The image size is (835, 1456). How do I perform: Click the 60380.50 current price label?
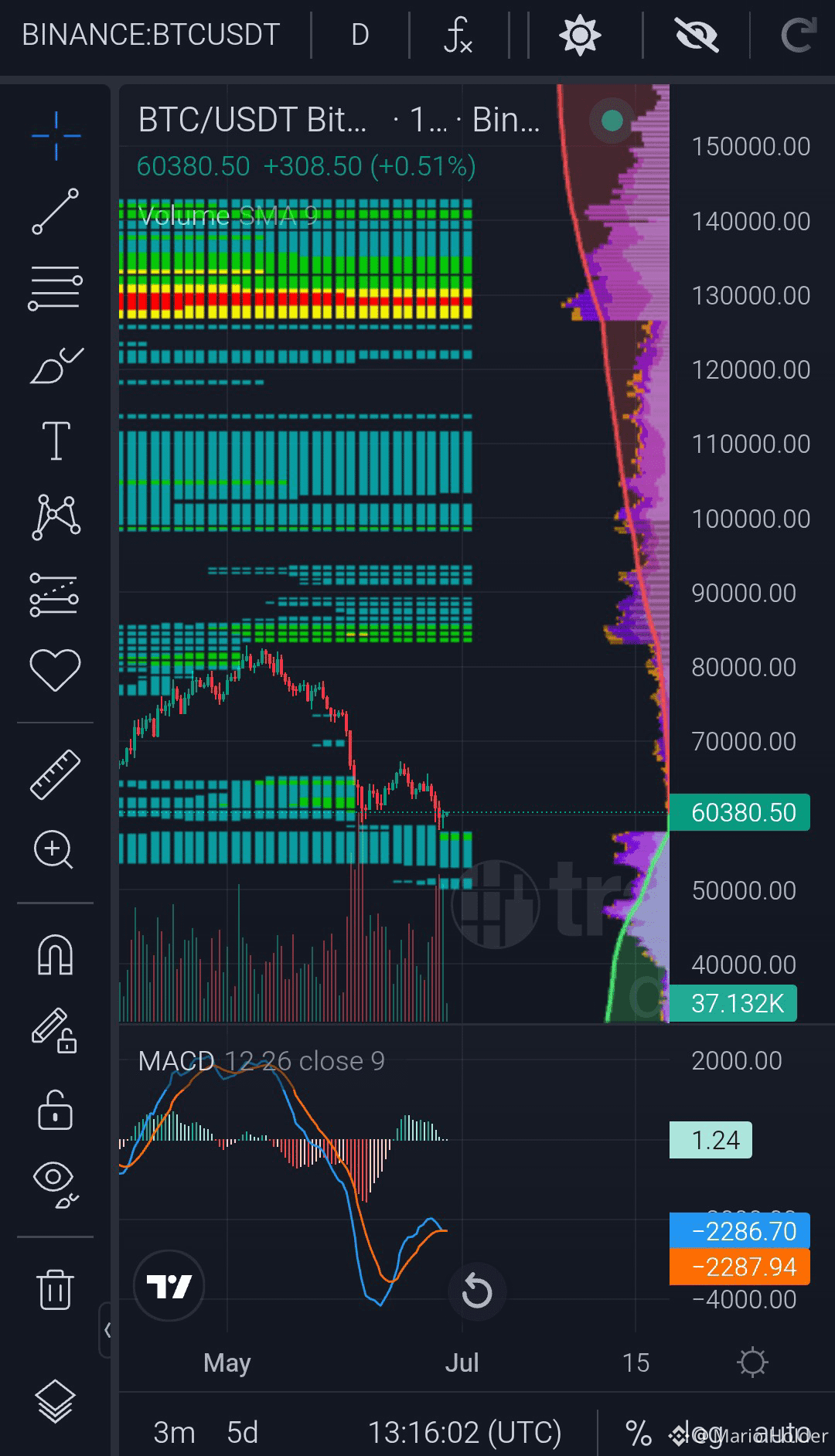[739, 812]
